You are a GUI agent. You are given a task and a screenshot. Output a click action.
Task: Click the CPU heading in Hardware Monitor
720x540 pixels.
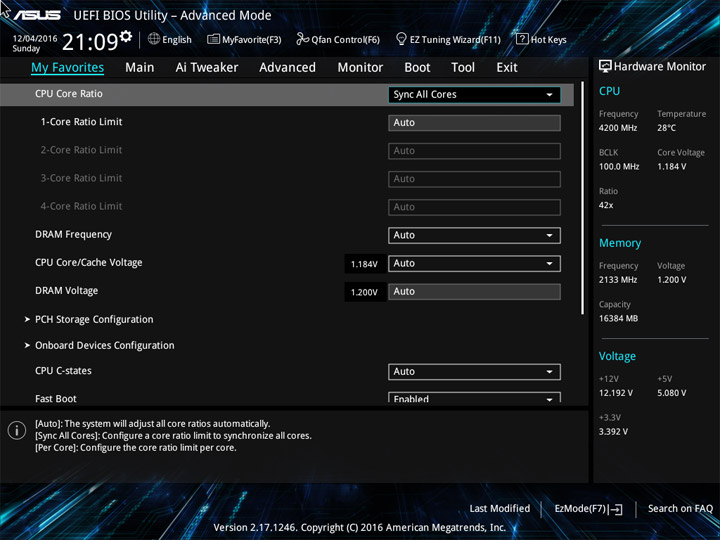click(x=609, y=91)
